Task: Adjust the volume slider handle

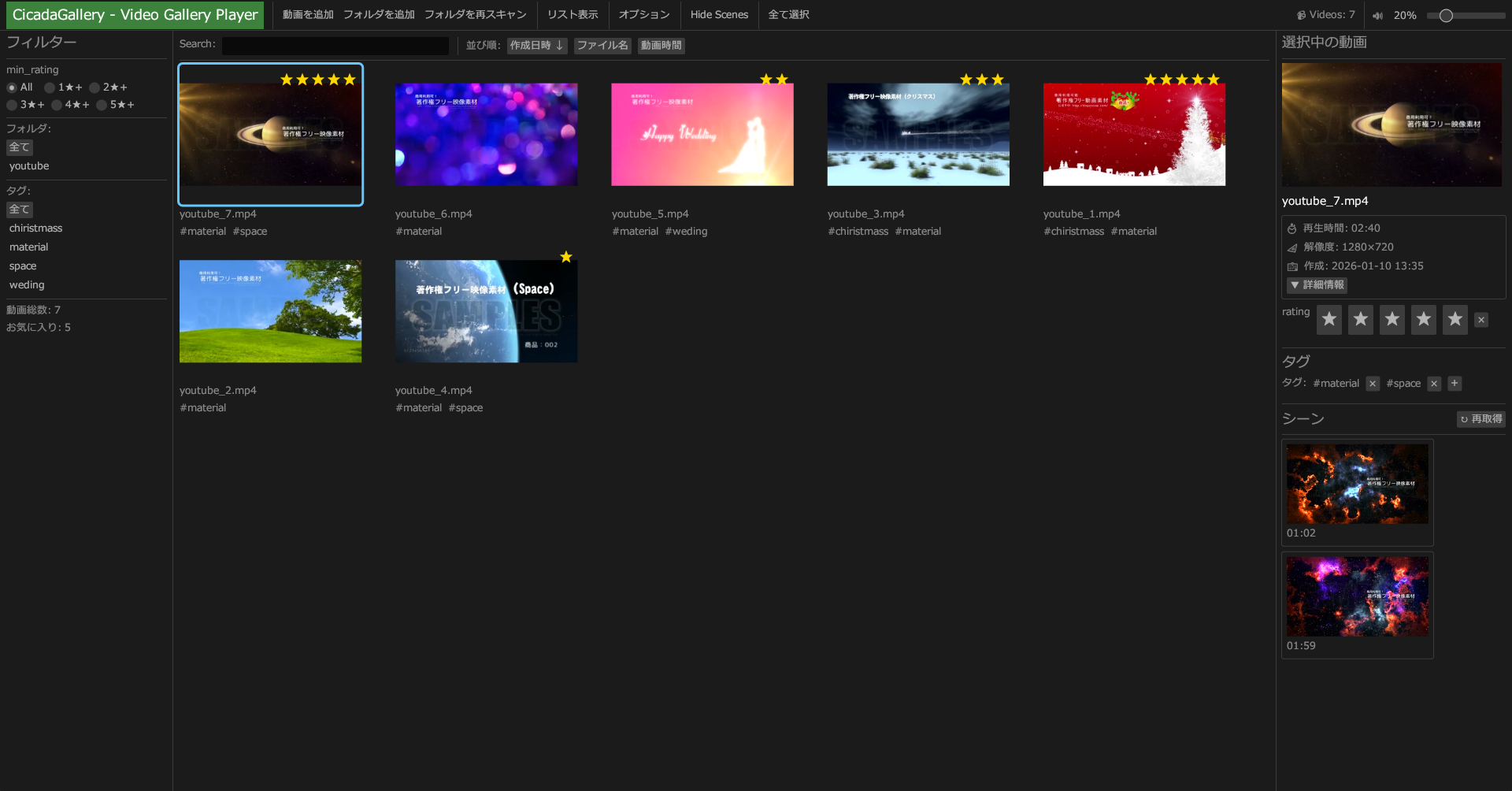Action: [x=1446, y=16]
